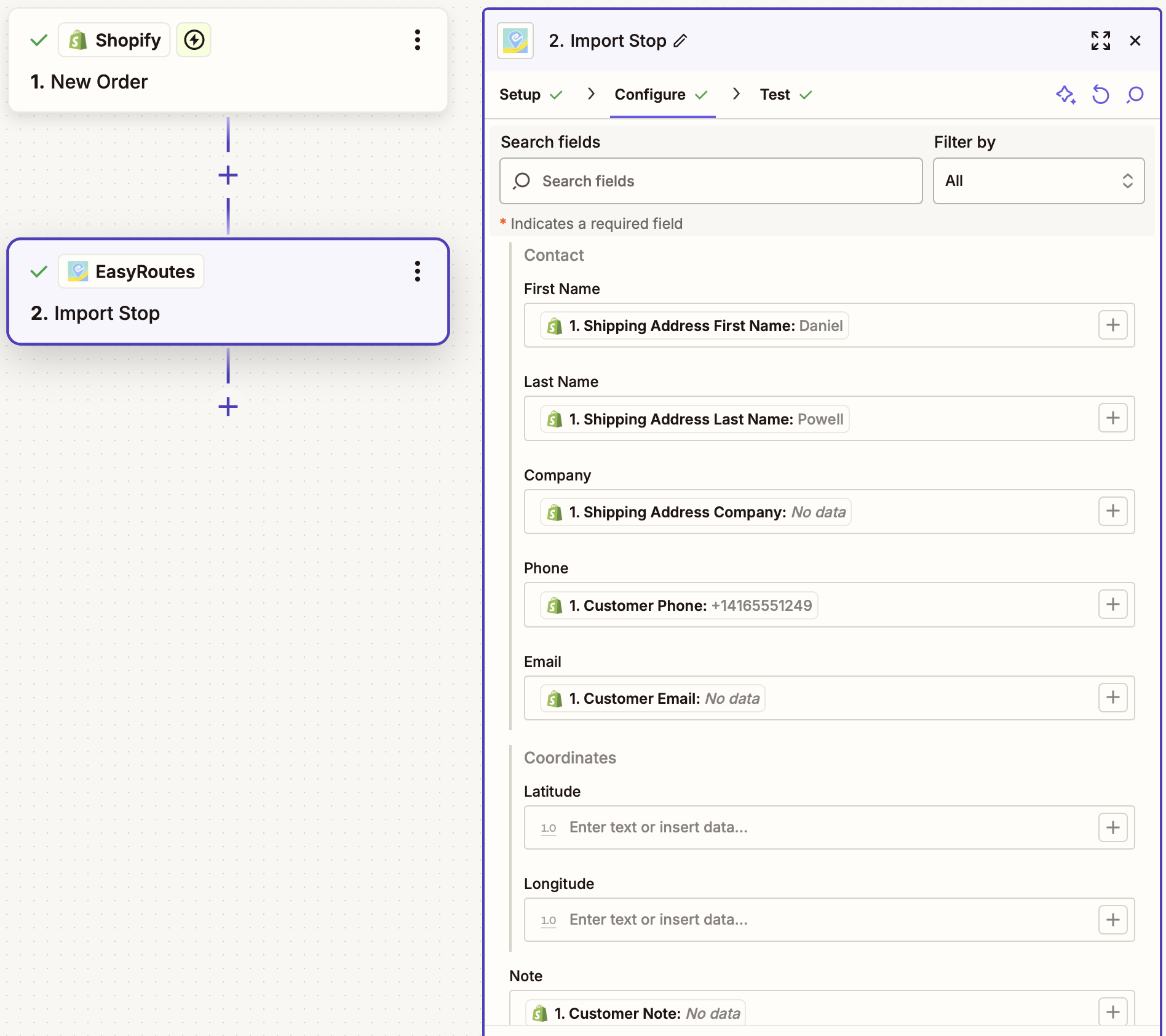Viewport: 1166px width, 1036px height.
Task: Click the search icon in panel header
Action: 1135,95
